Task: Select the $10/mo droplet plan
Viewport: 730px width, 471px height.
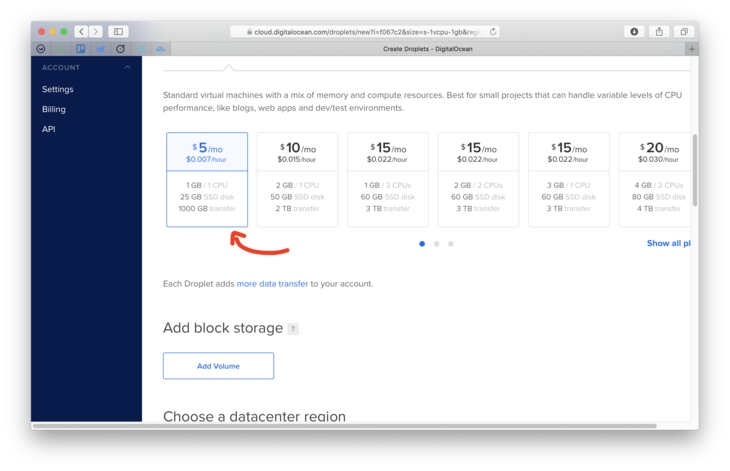Action: (297, 179)
